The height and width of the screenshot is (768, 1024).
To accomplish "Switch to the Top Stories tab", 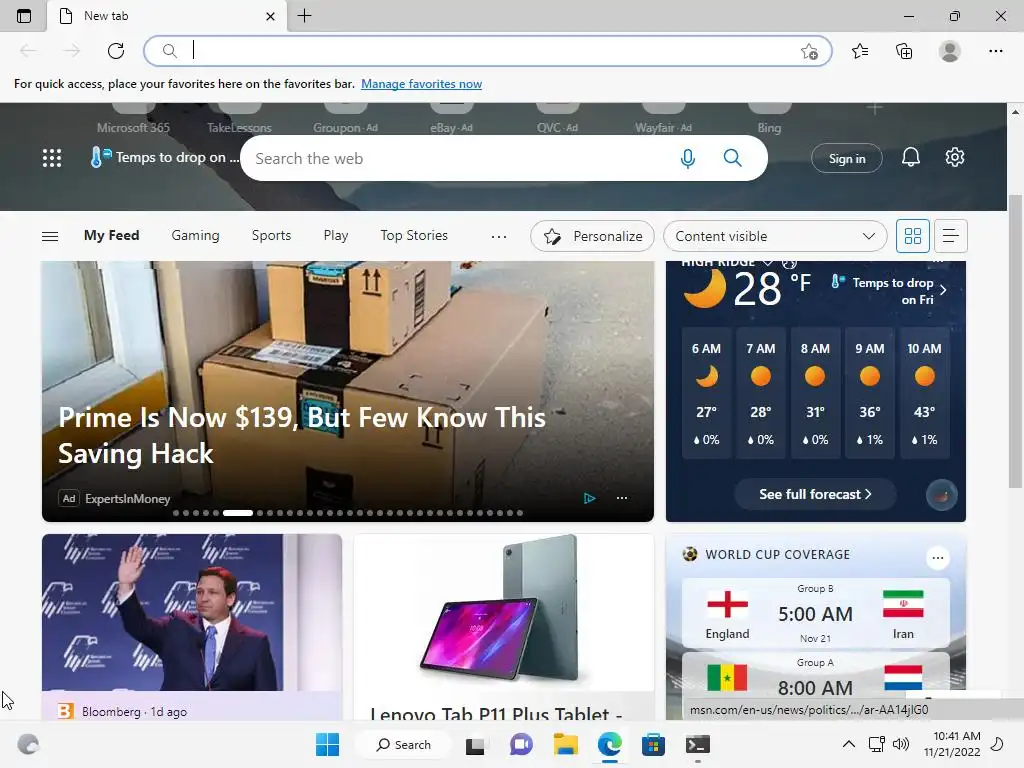I will click(414, 236).
